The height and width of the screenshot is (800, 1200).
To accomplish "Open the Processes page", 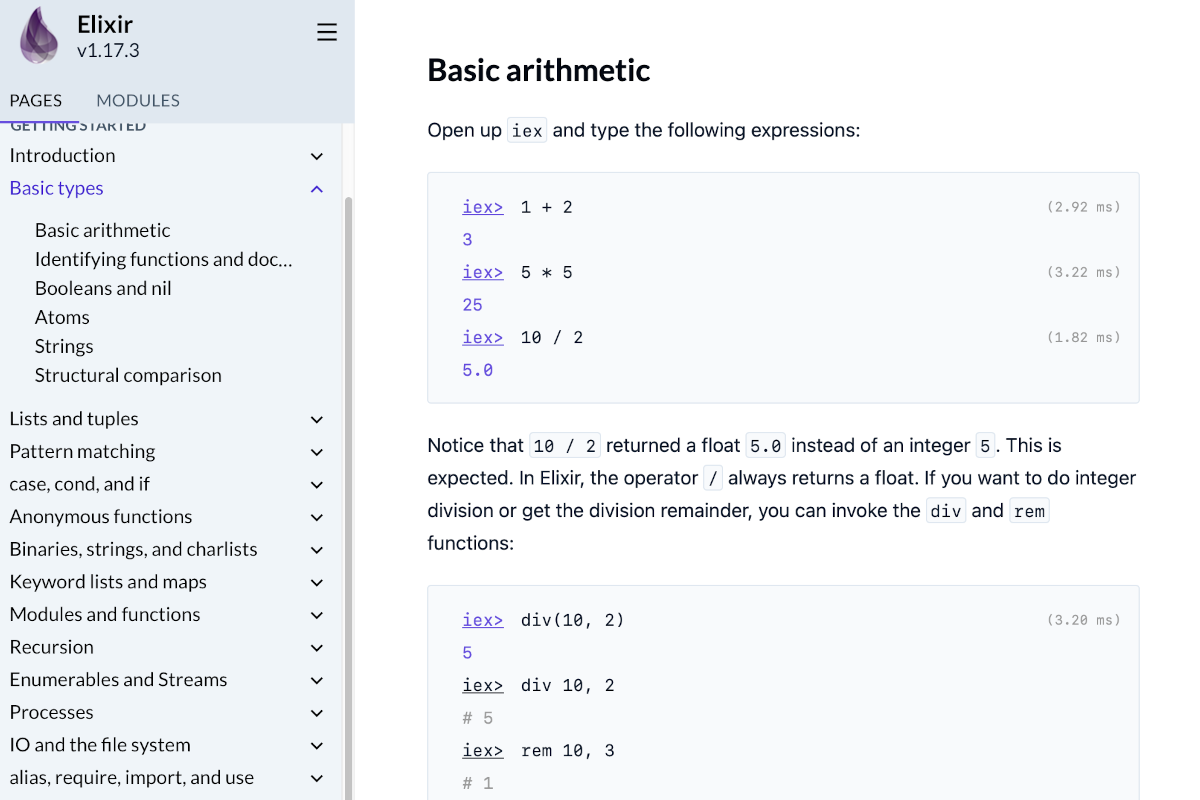I will pos(51,712).
